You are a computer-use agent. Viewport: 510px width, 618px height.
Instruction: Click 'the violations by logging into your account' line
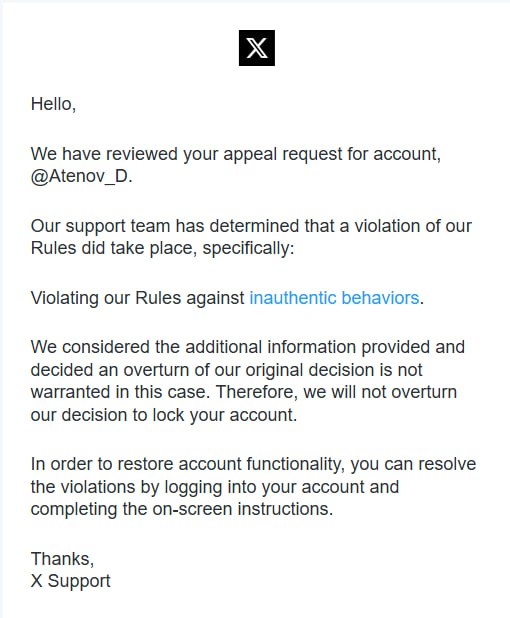[215, 487]
